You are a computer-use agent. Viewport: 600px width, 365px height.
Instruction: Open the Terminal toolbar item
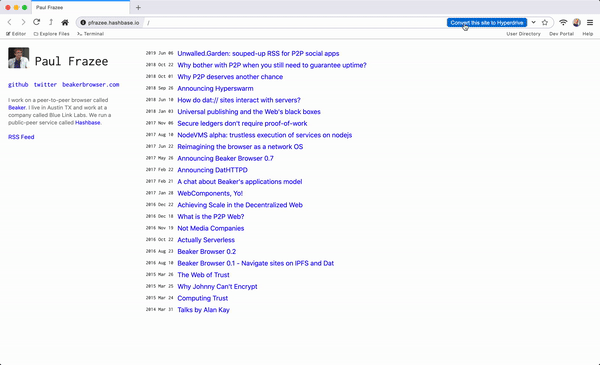click(90, 34)
